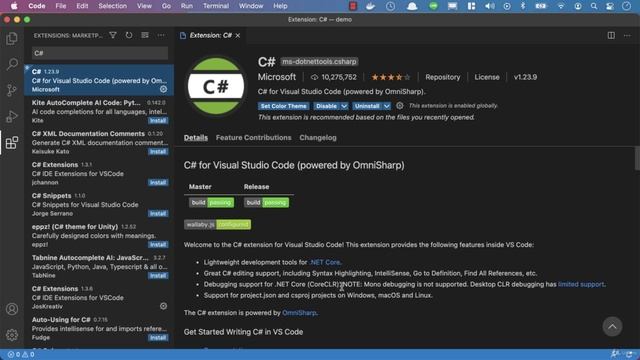Click the wallaby.js configured badge
The height and width of the screenshot is (360, 640).
click(217, 224)
